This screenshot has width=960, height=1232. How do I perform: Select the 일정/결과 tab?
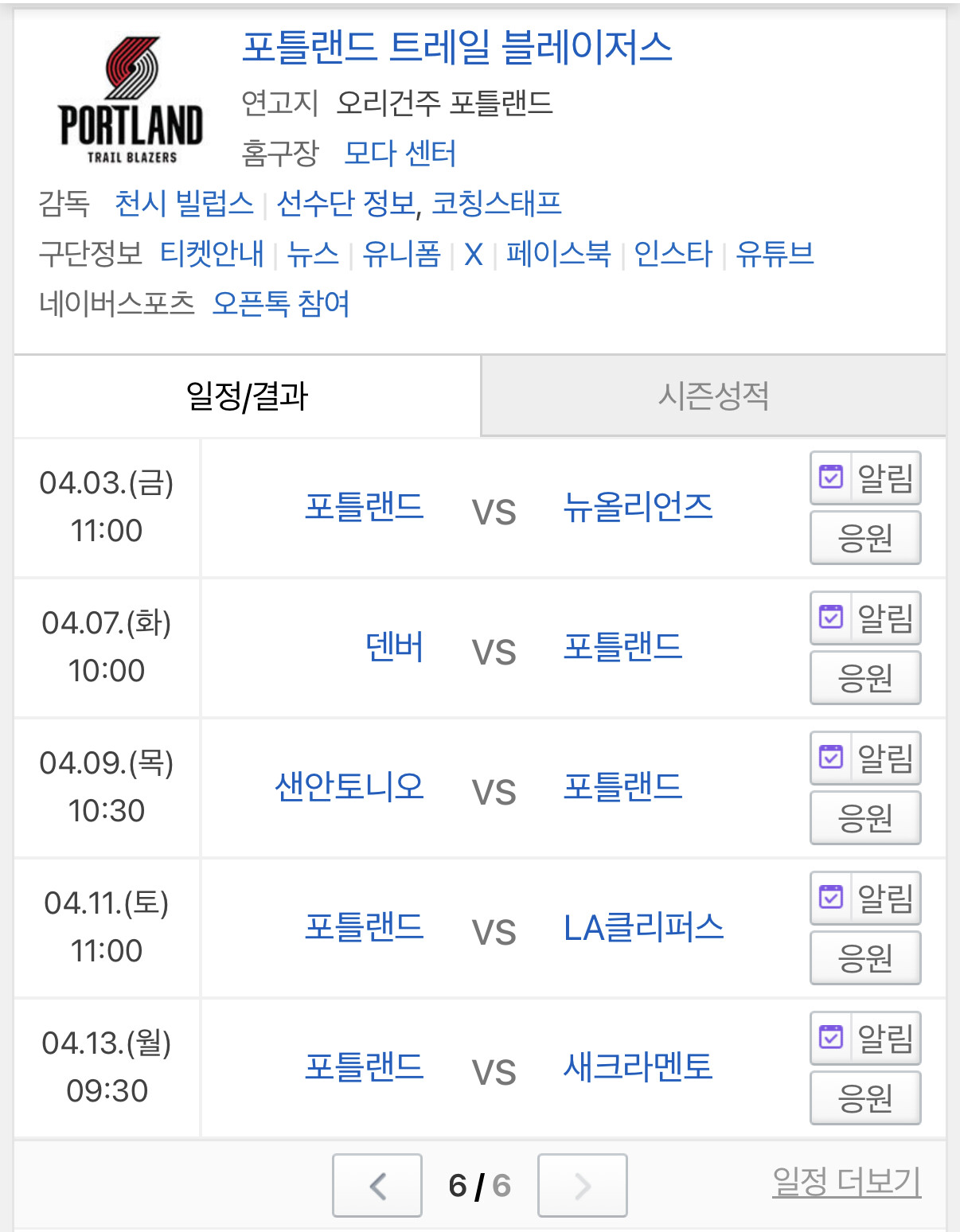click(247, 396)
